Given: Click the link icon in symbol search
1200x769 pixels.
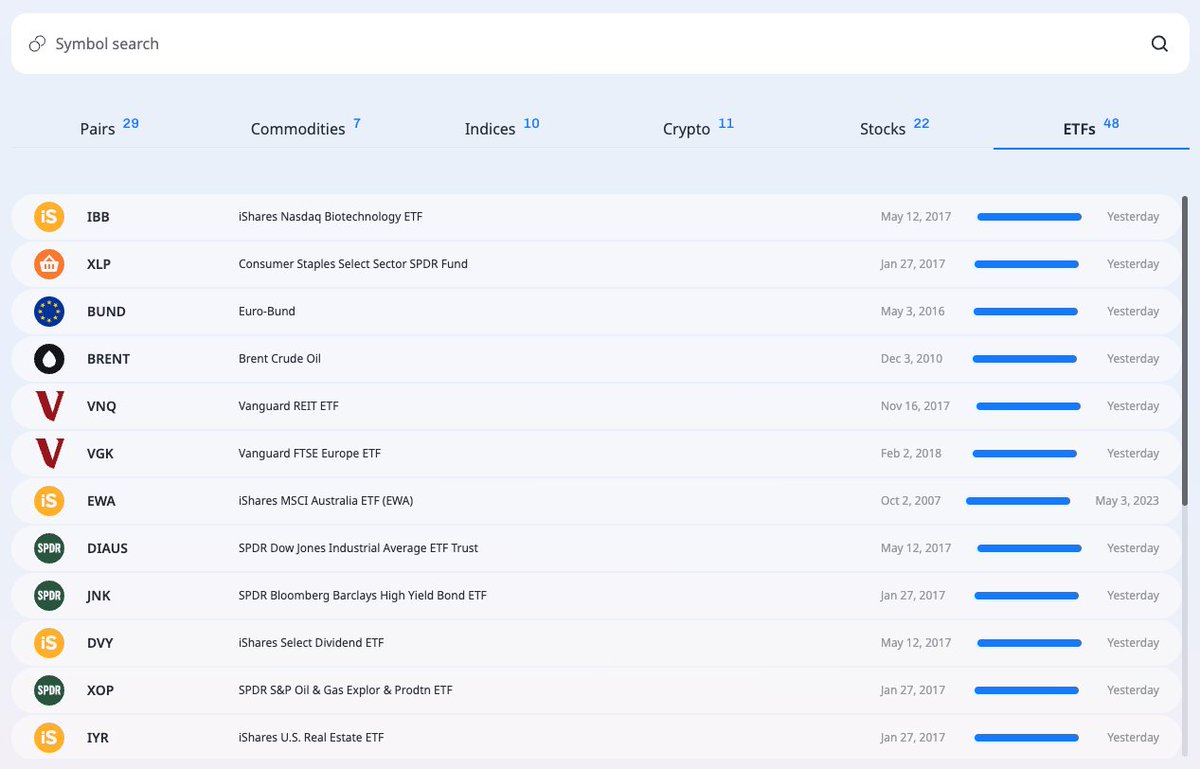Looking at the screenshot, I should point(37,44).
